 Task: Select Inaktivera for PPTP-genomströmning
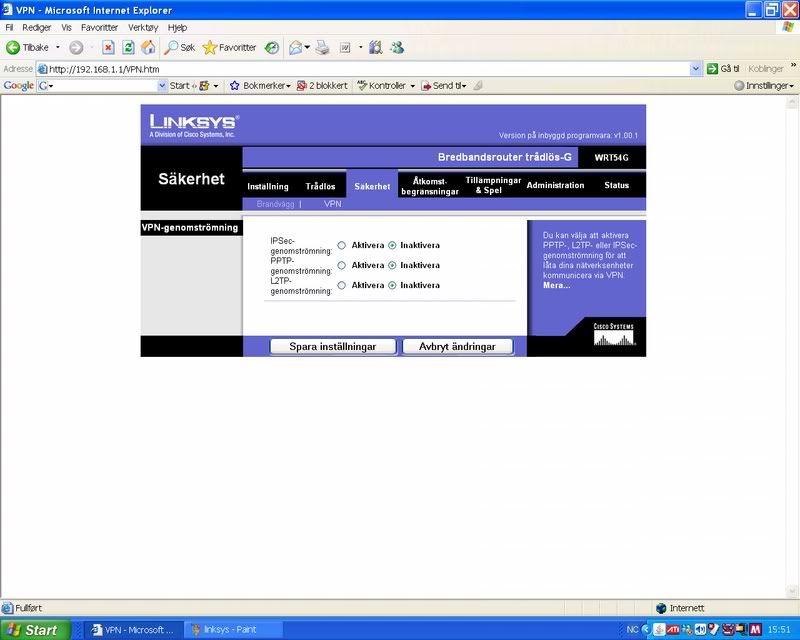click(392, 265)
